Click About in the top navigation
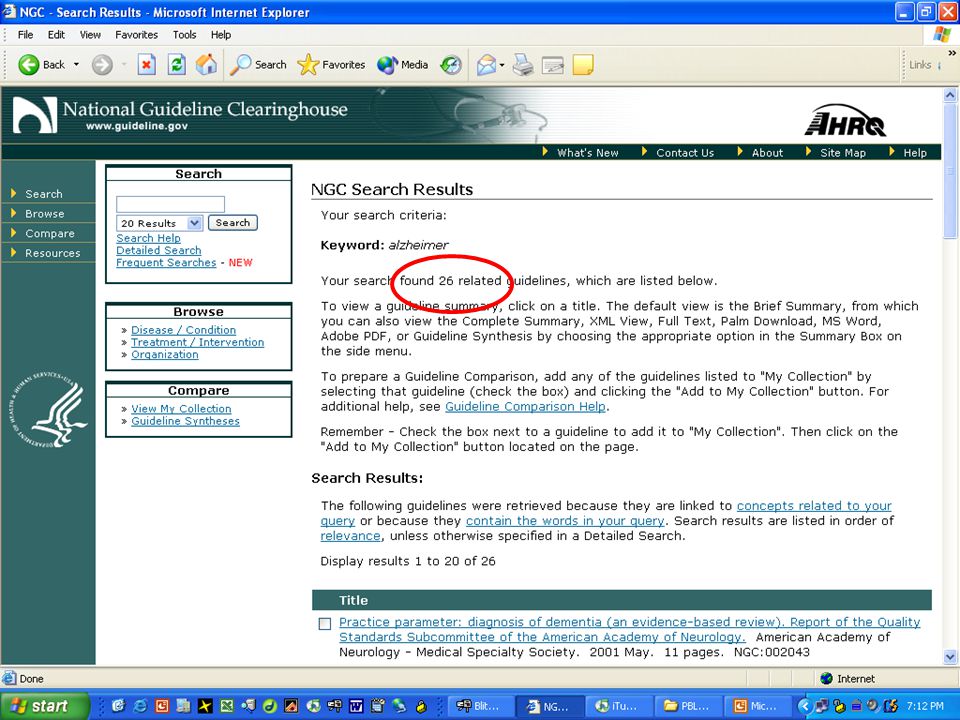The height and width of the screenshot is (720, 960). (x=767, y=153)
